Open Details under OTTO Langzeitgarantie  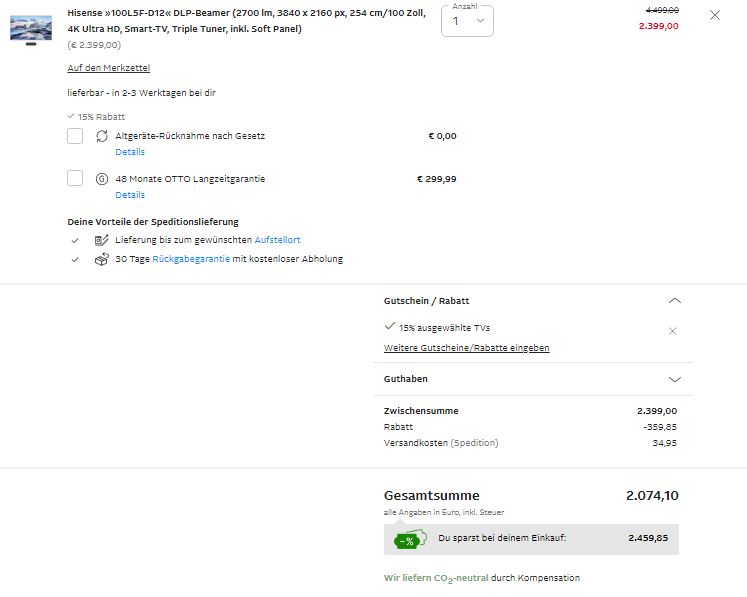(130, 195)
